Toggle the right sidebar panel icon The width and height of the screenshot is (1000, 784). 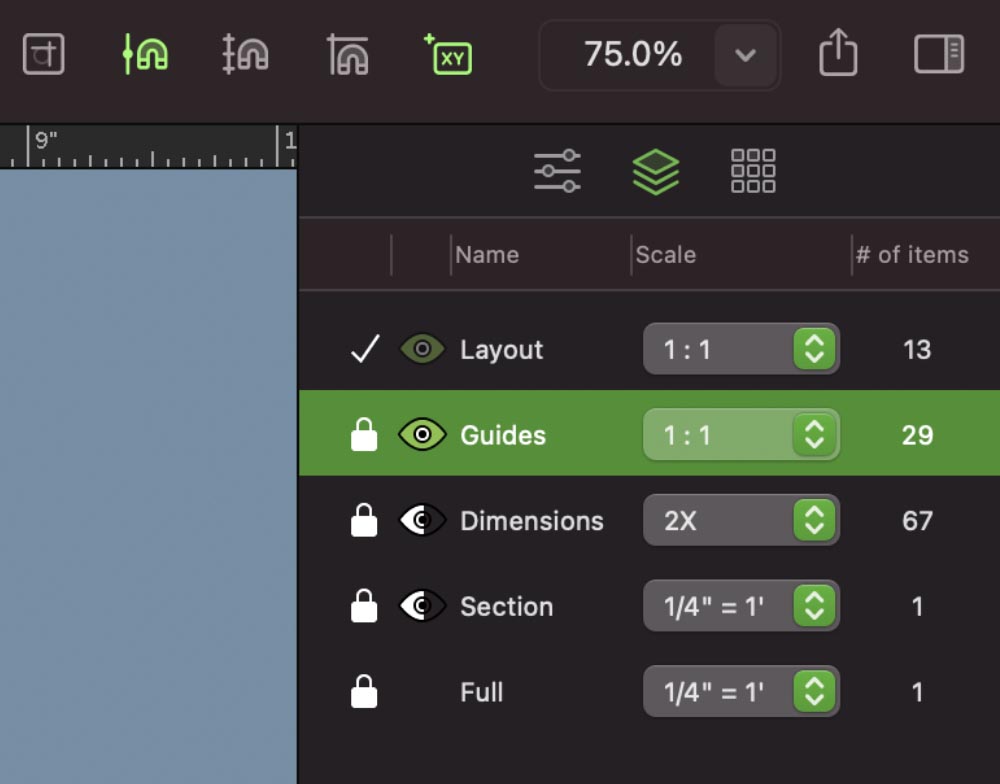tap(937, 54)
